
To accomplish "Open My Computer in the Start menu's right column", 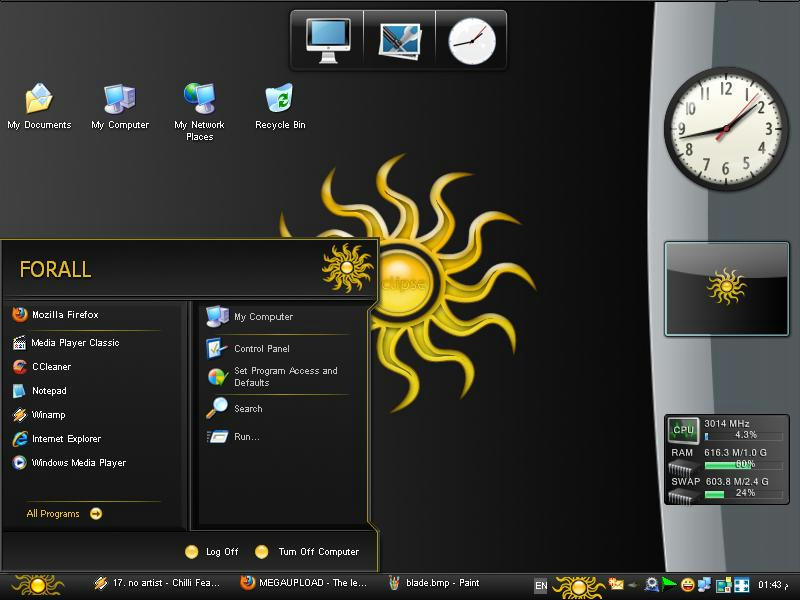I will pyautogui.click(x=249, y=317).
